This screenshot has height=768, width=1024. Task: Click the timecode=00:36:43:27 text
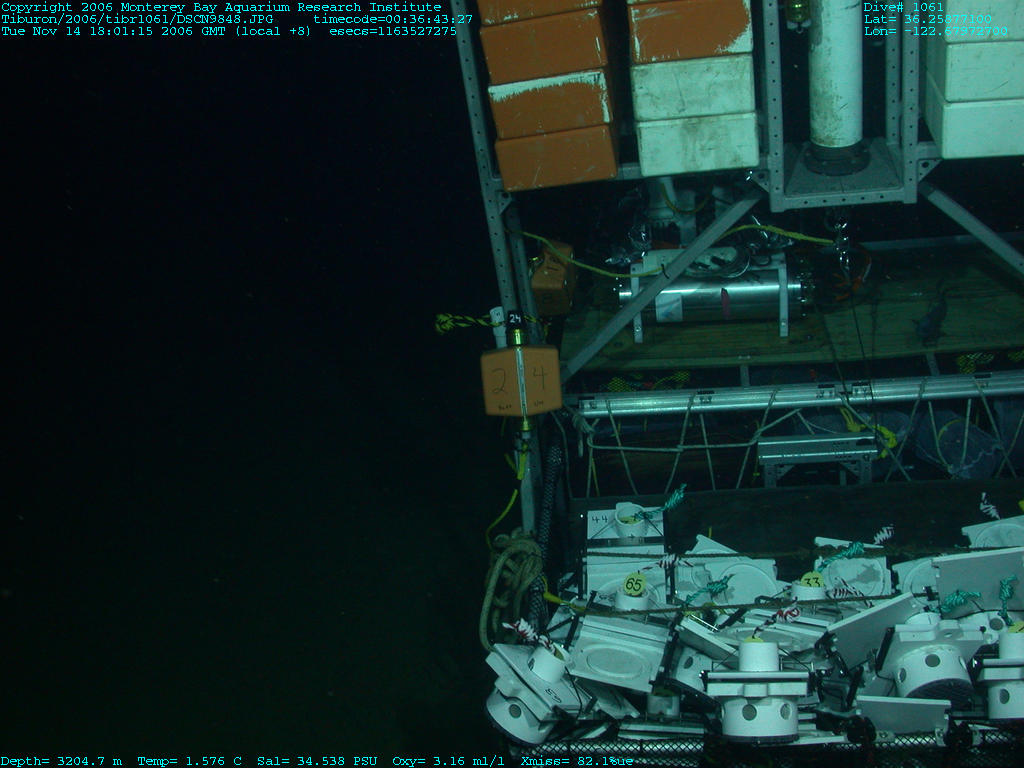coord(393,19)
